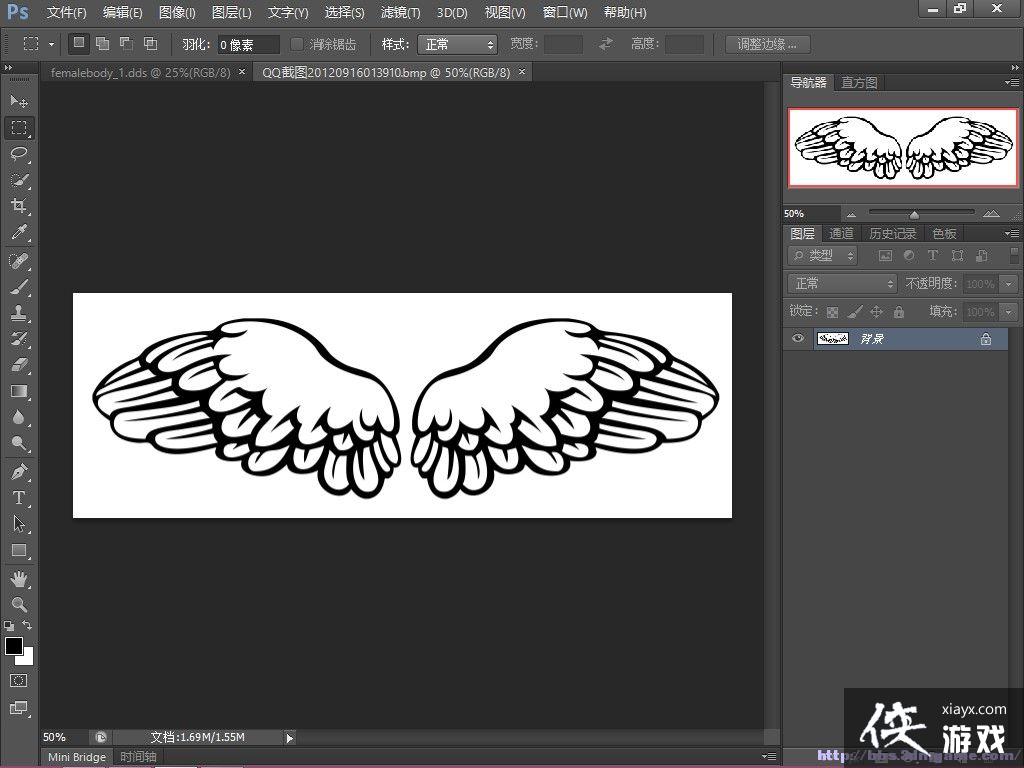Expand the 不透明度 opacity dropdown arrow

click(1007, 284)
